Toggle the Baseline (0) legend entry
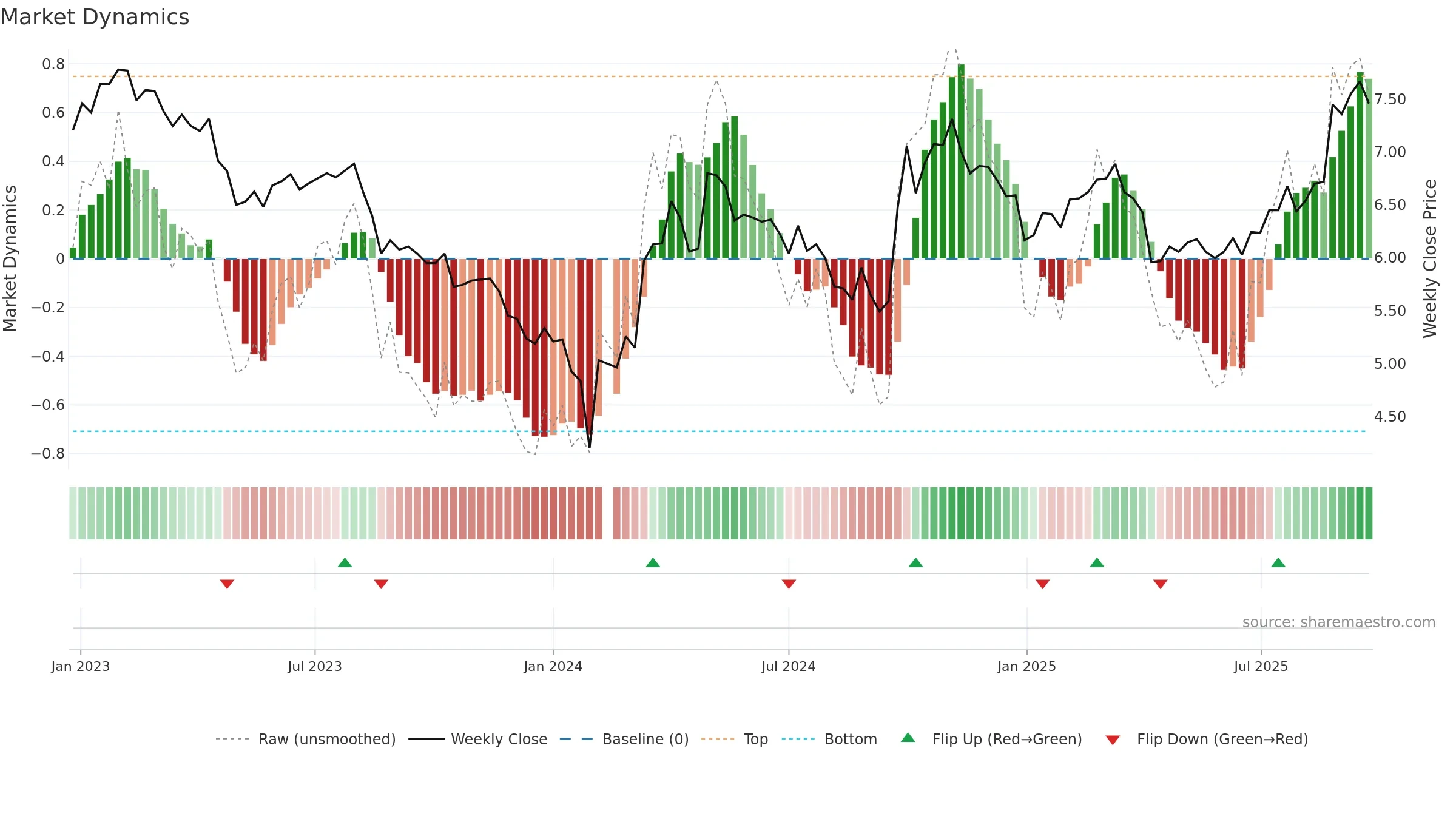The width and height of the screenshot is (1456, 819). click(x=624, y=739)
